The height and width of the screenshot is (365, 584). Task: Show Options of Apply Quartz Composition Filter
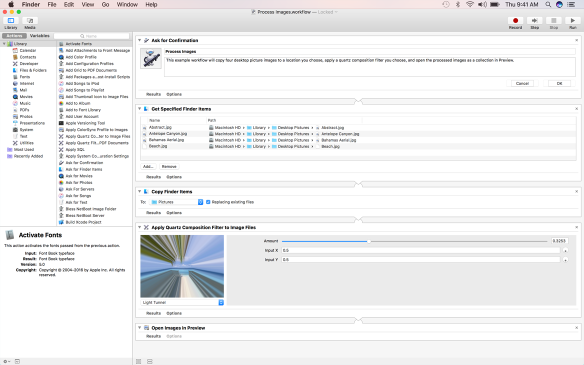[174, 313]
